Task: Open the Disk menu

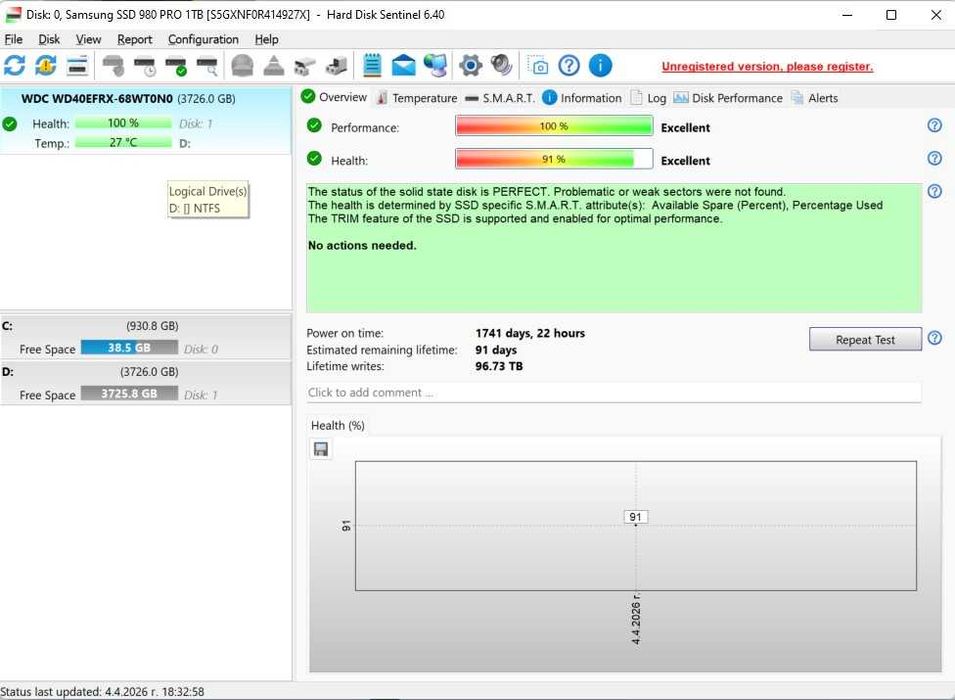Action: point(49,39)
